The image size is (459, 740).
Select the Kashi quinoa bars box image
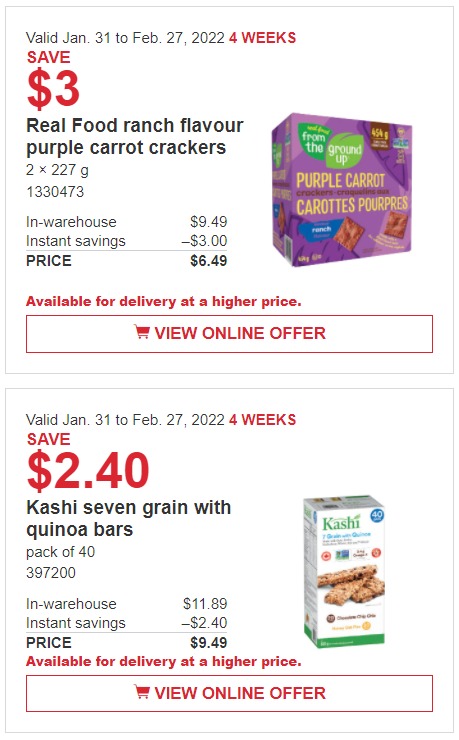pyautogui.click(x=344, y=571)
